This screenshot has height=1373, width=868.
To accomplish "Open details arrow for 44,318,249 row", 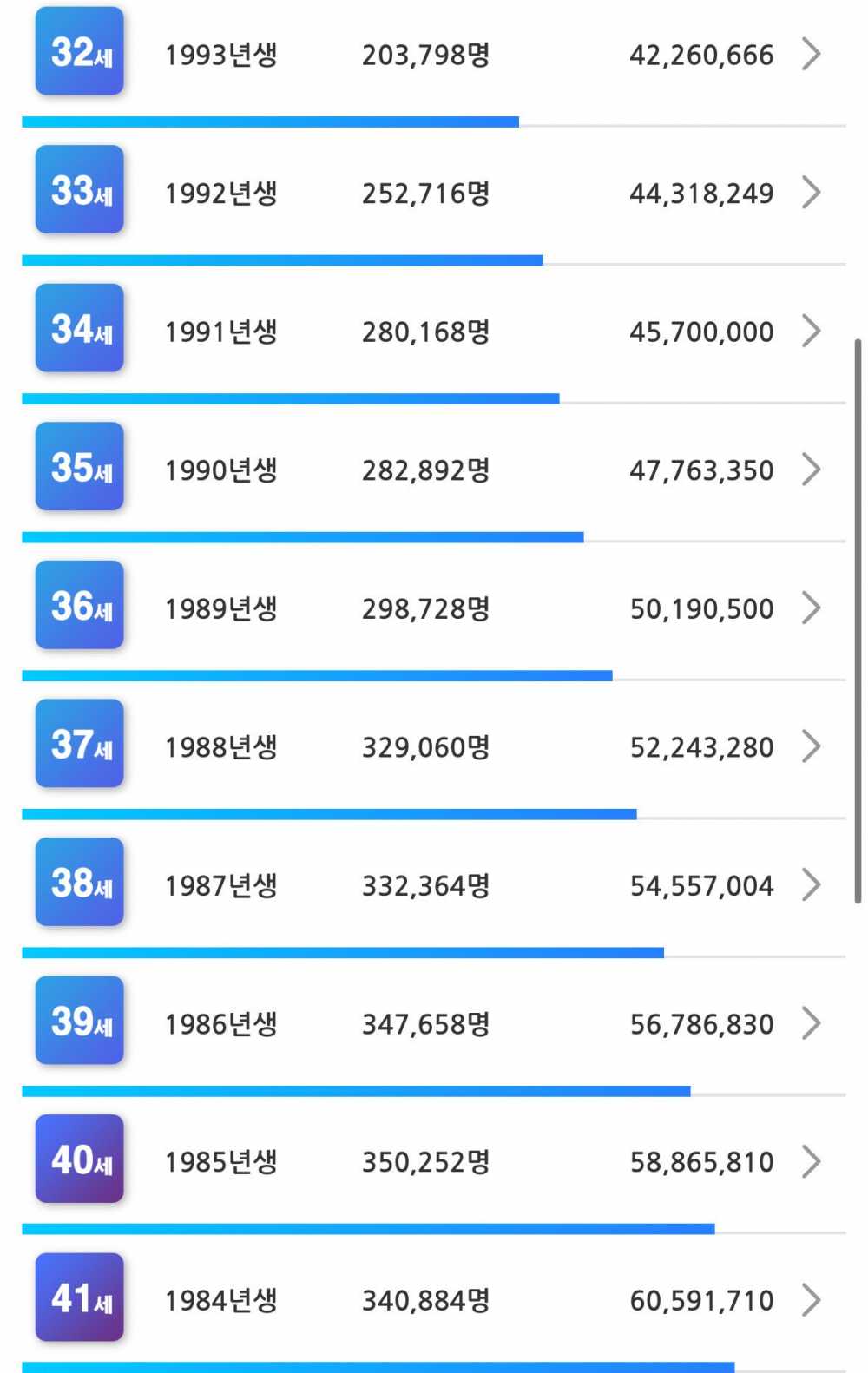I will tap(811, 193).
